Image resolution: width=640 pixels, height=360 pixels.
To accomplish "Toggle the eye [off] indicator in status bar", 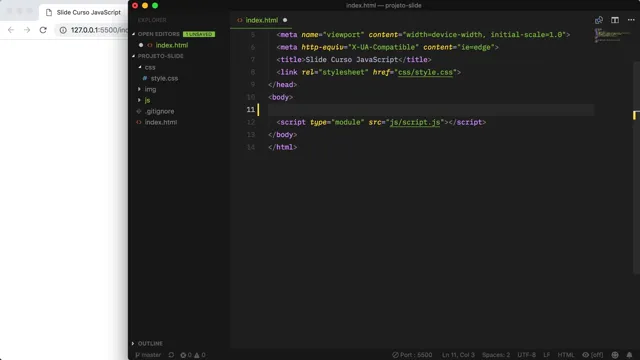I will point(592,355).
